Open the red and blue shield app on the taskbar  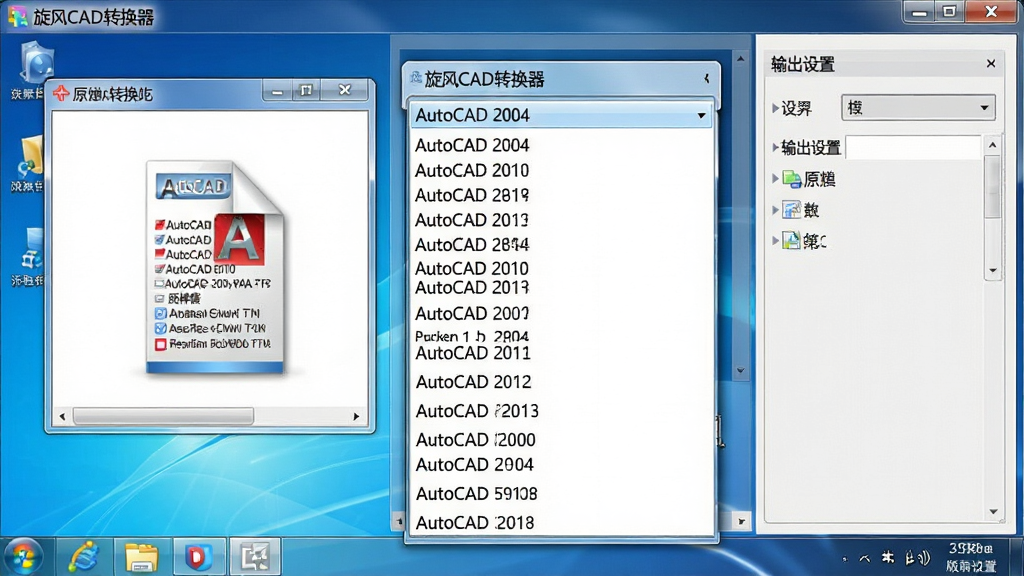pos(198,557)
